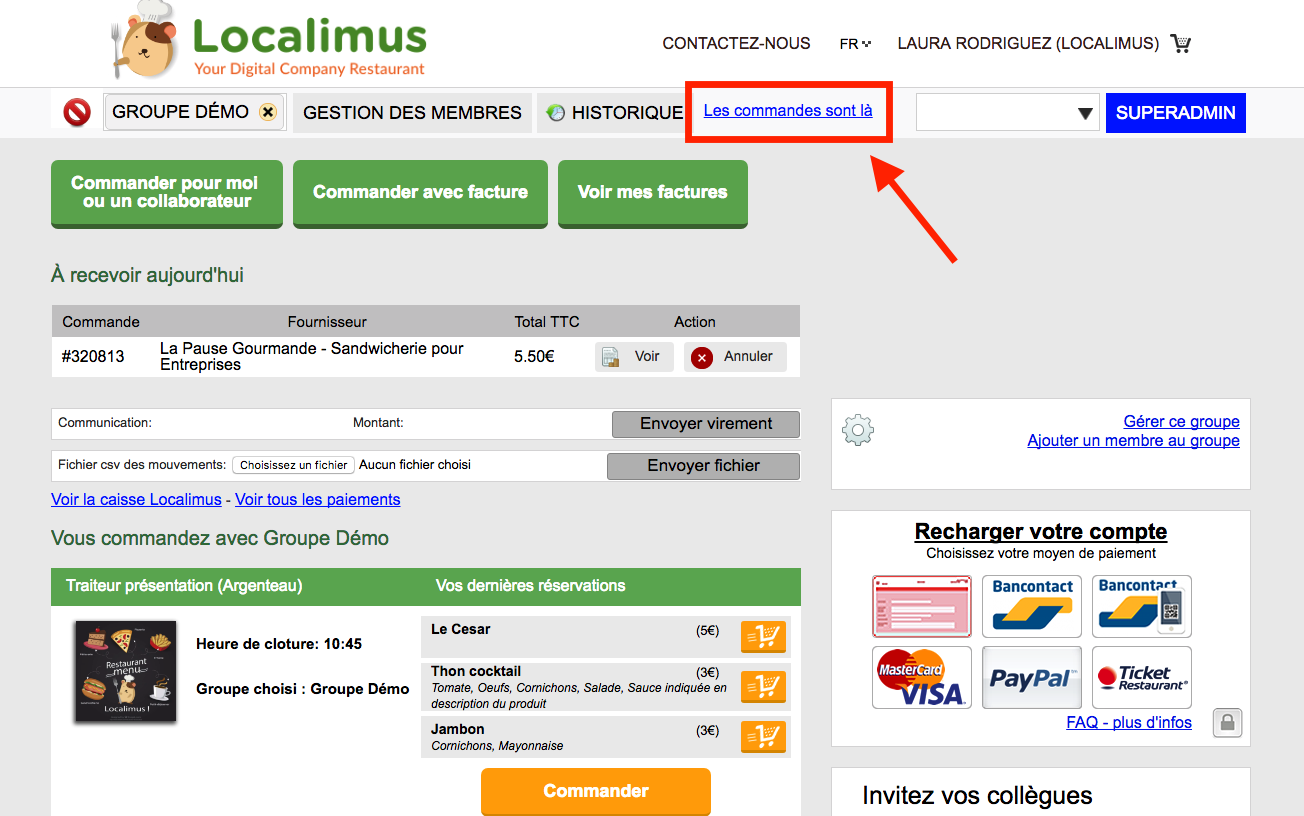Open Laura Rodriguez account menu
The image size is (1304, 816).
pyautogui.click(x=1028, y=44)
